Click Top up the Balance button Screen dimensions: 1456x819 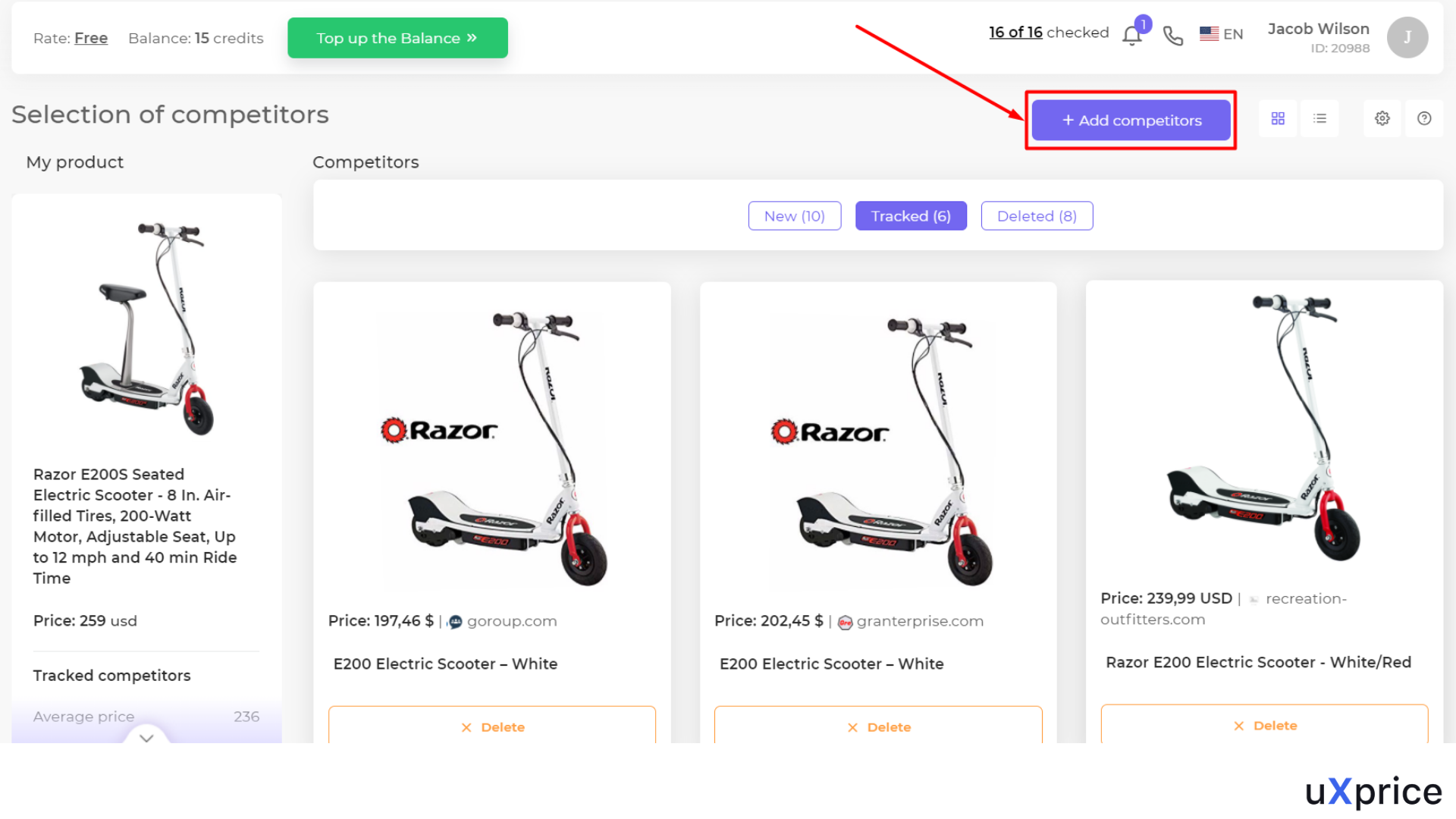pos(397,38)
